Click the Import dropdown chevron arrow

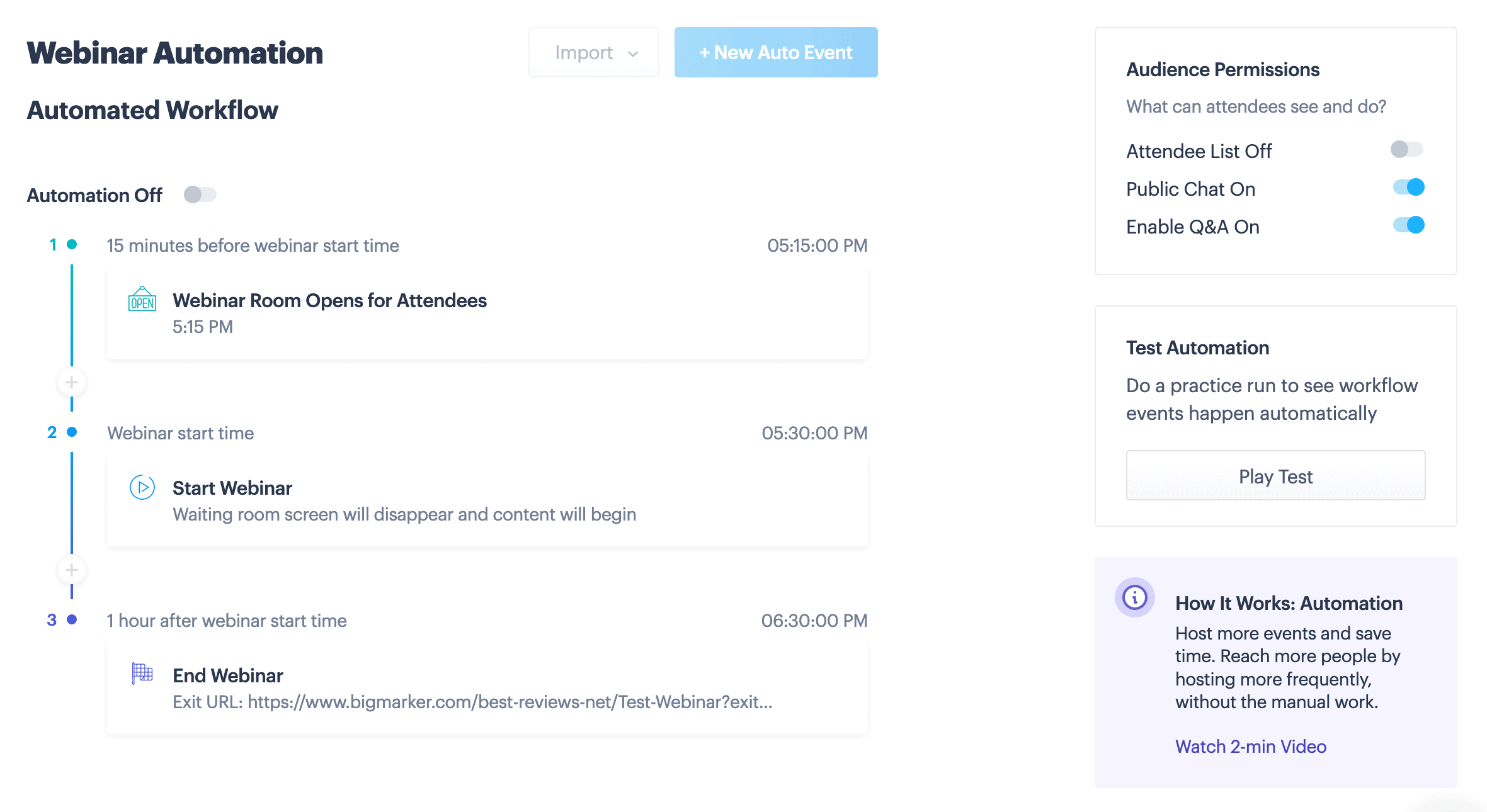[633, 54]
